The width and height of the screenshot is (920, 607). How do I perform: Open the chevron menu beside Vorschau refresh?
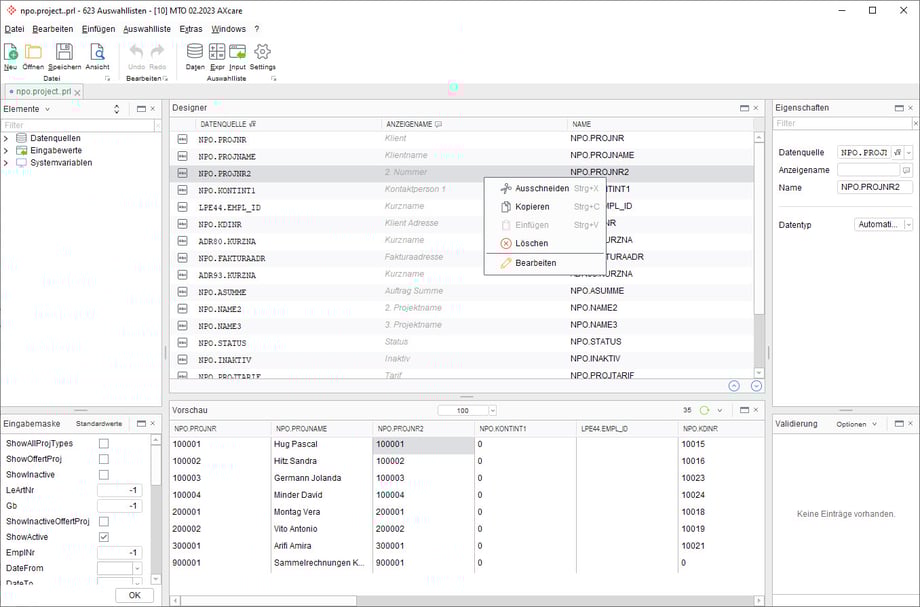coord(720,411)
